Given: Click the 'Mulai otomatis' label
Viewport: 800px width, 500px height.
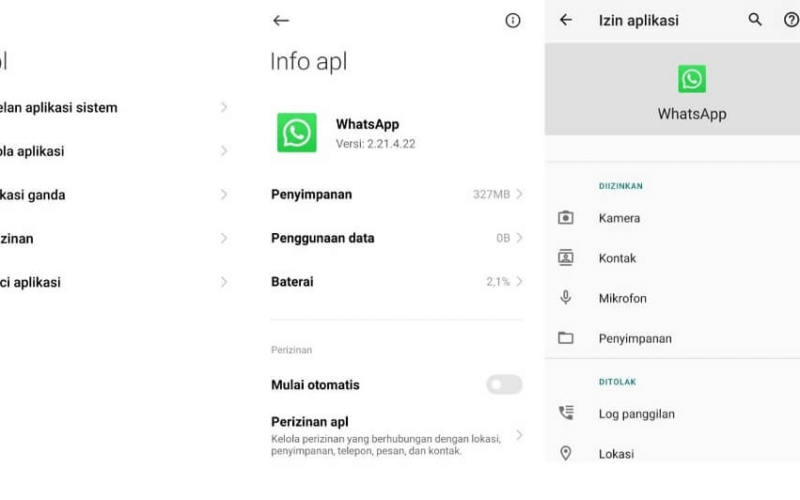Looking at the screenshot, I should coord(315,385).
